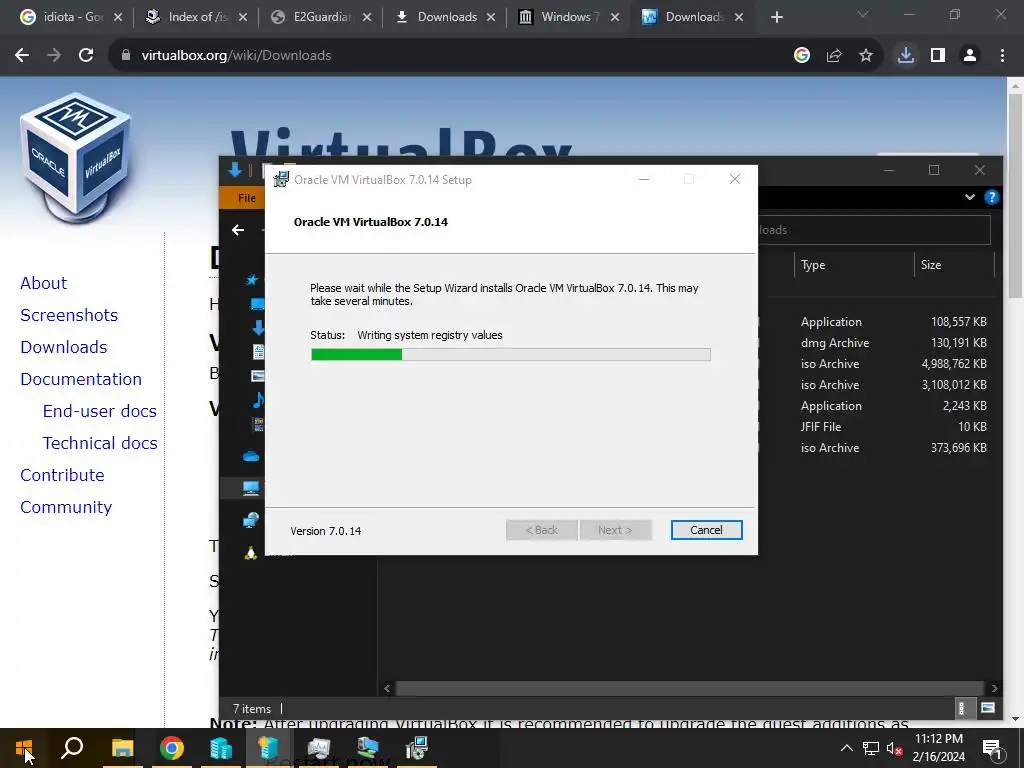
Task: Click Explorer quick access toolbar download arrow
Action: pos(235,170)
